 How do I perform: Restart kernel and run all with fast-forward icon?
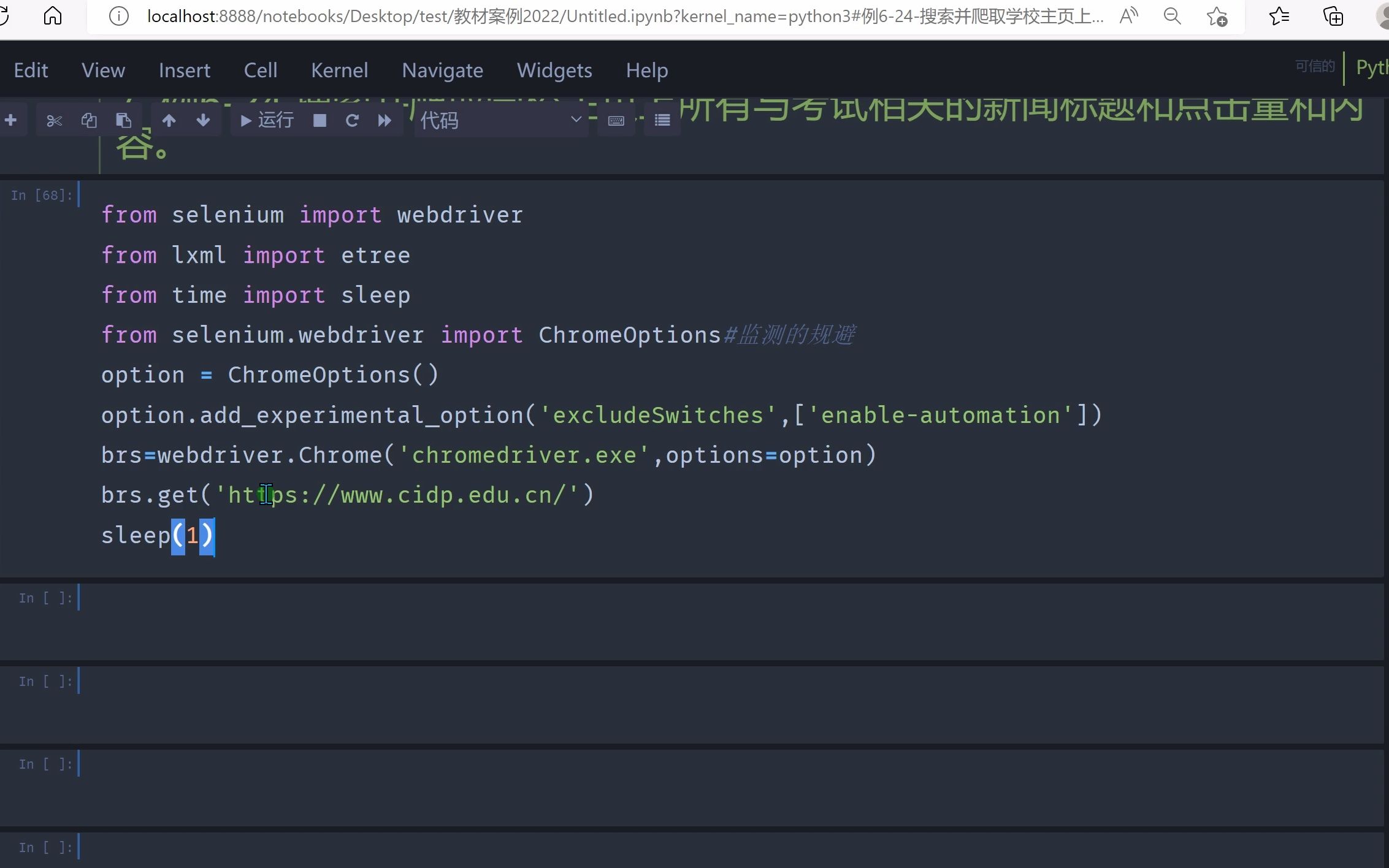coord(385,120)
